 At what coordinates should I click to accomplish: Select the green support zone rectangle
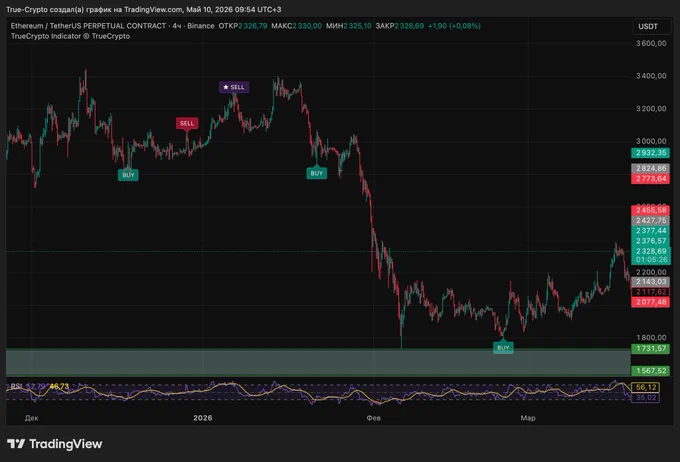coord(318,362)
